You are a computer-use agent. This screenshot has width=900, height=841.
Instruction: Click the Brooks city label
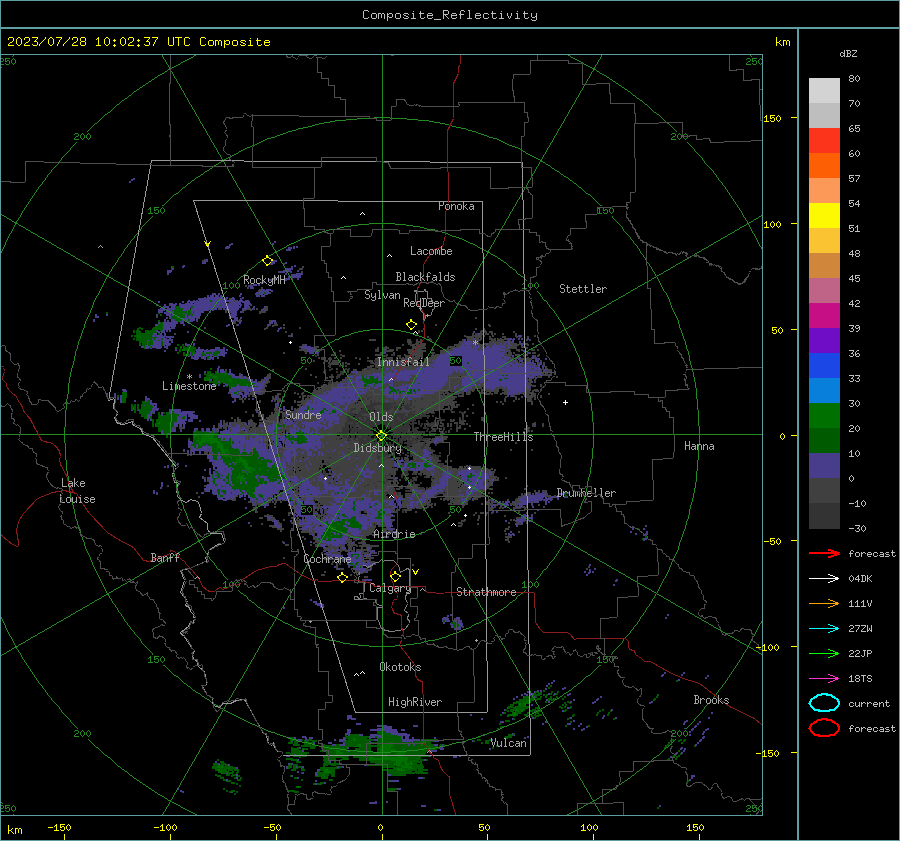point(711,700)
